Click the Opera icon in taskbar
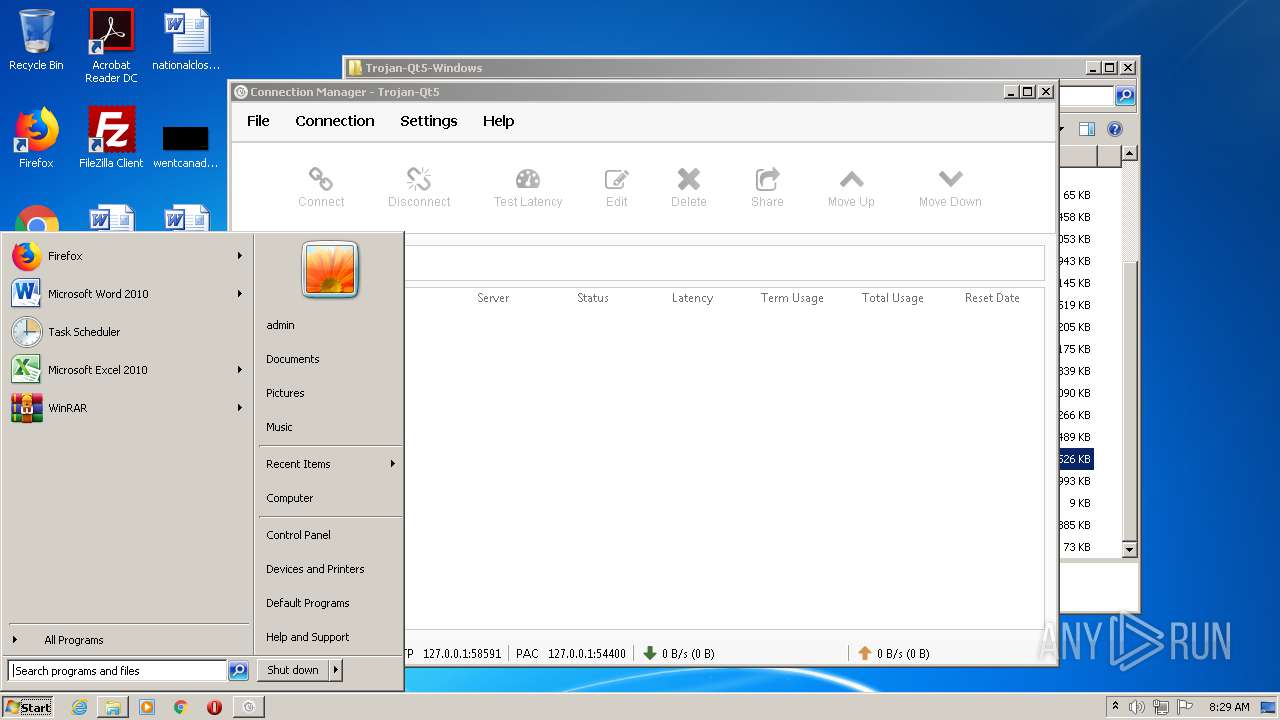 214,707
